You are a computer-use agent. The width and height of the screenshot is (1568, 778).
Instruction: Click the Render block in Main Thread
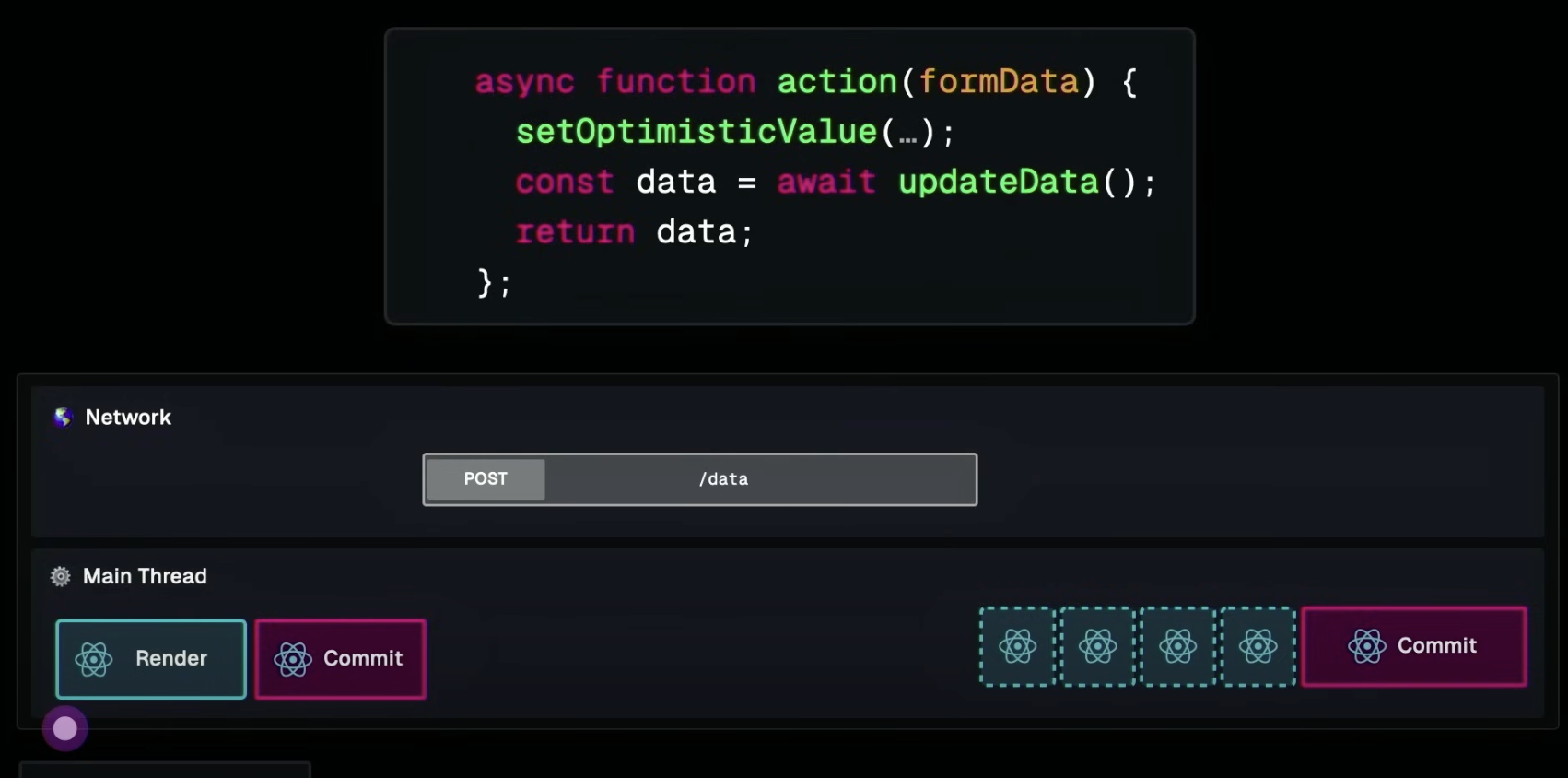151,659
